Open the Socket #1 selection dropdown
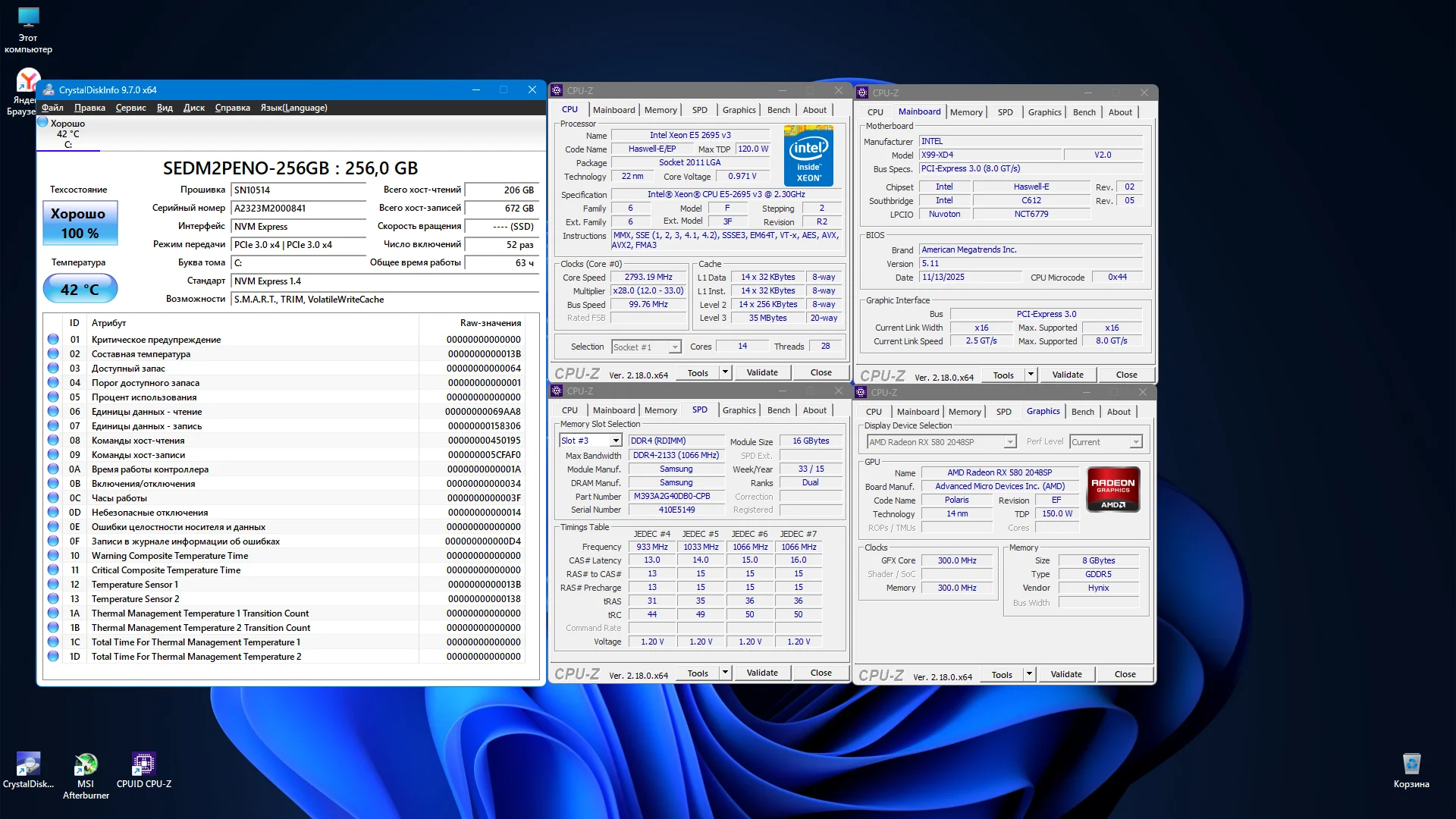The width and height of the screenshot is (1456, 819). point(646,347)
